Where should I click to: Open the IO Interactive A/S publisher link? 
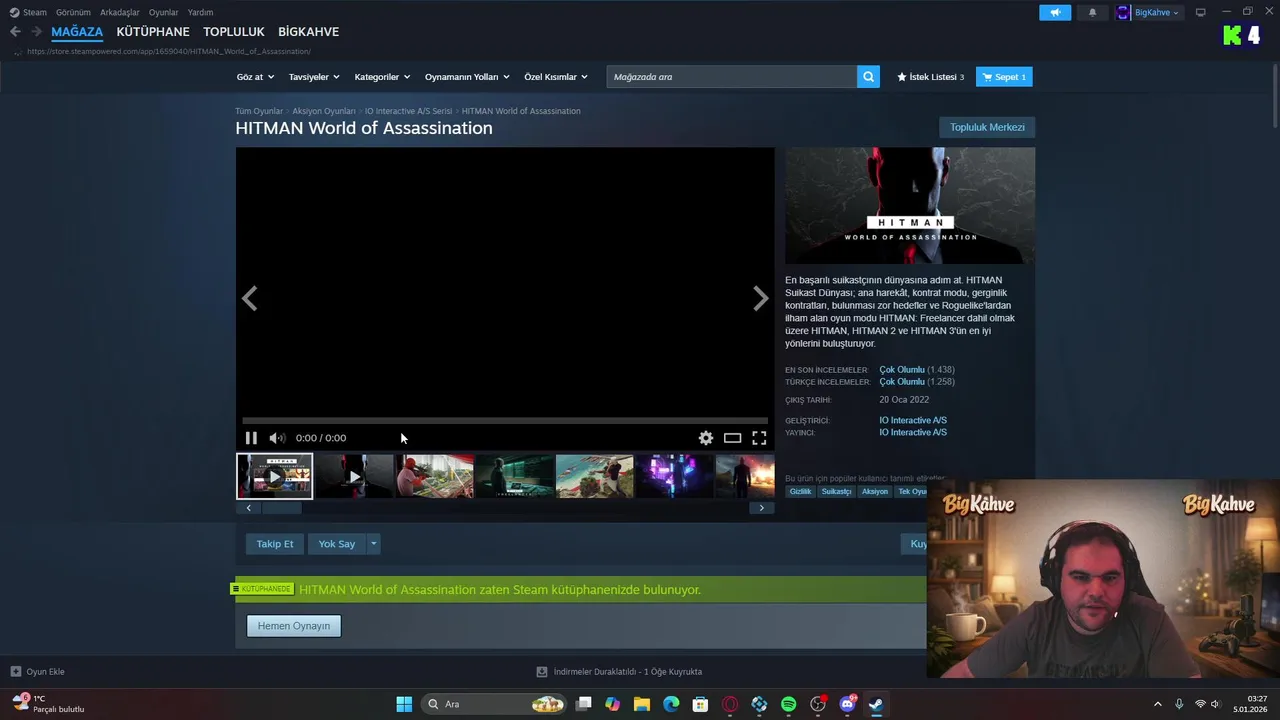coord(913,433)
